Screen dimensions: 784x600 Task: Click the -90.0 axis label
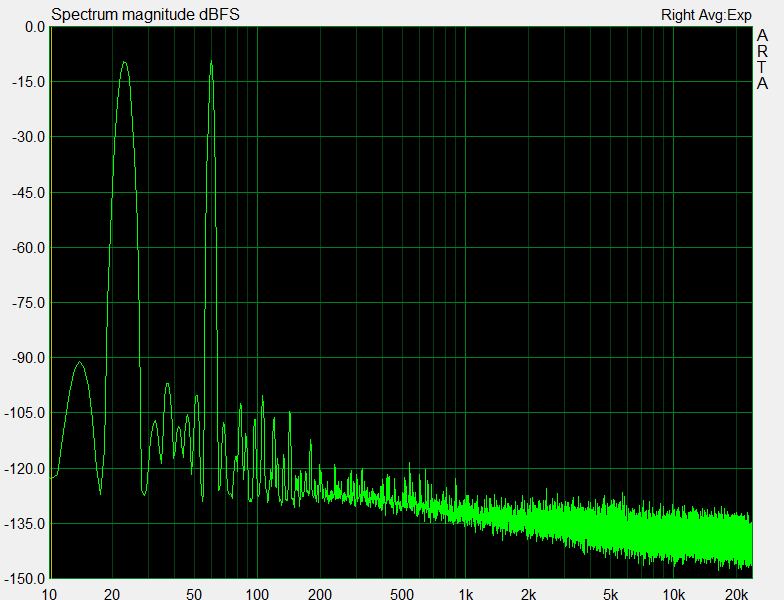coord(28,358)
